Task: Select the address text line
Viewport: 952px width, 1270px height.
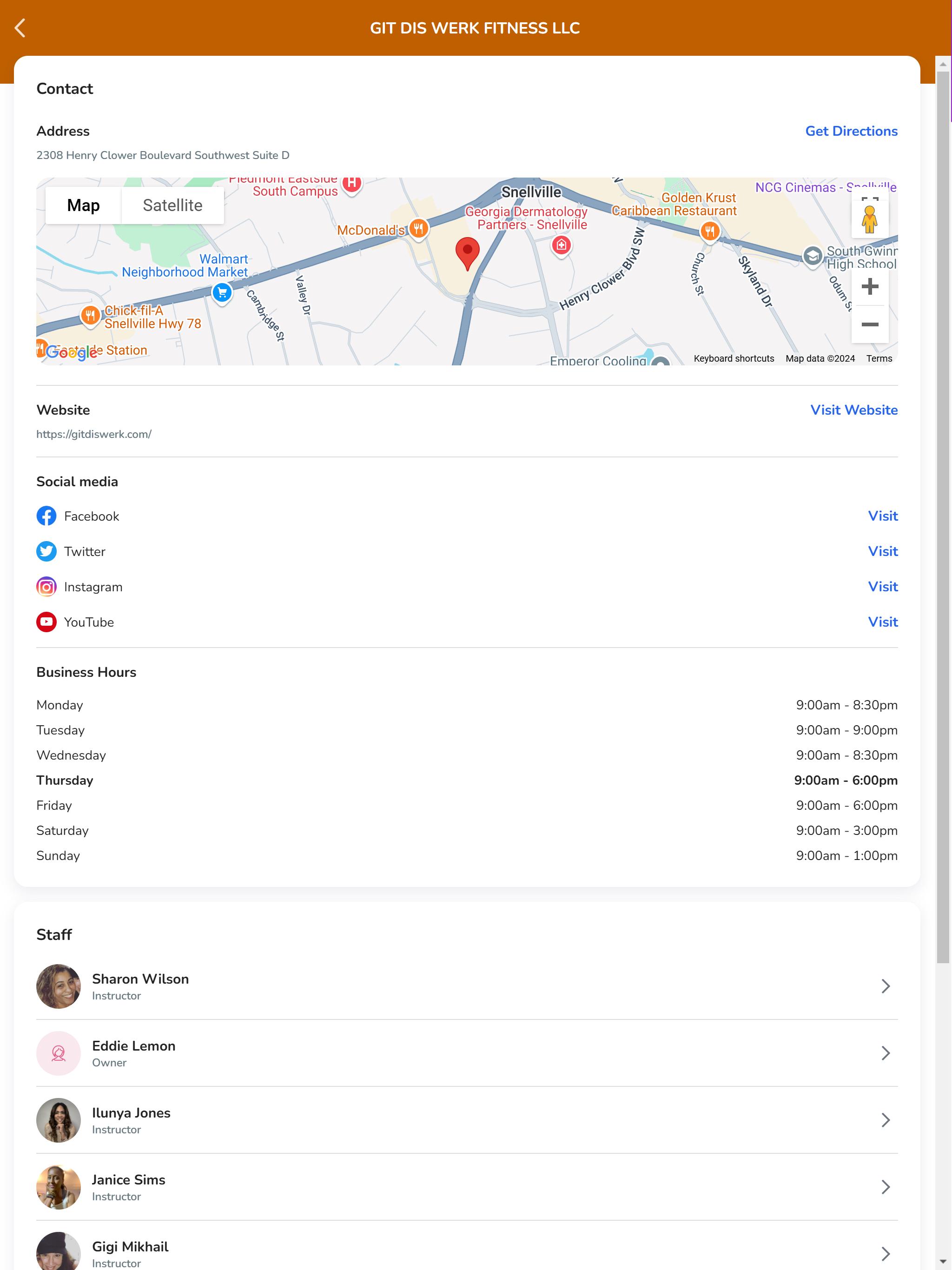Action: pyautogui.click(x=163, y=155)
